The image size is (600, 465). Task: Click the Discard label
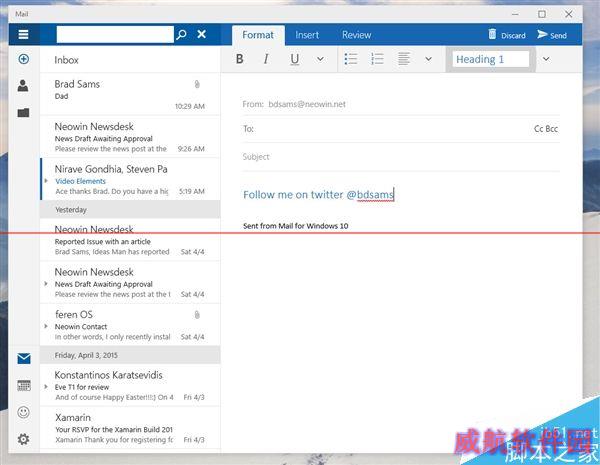pyautogui.click(x=513, y=36)
